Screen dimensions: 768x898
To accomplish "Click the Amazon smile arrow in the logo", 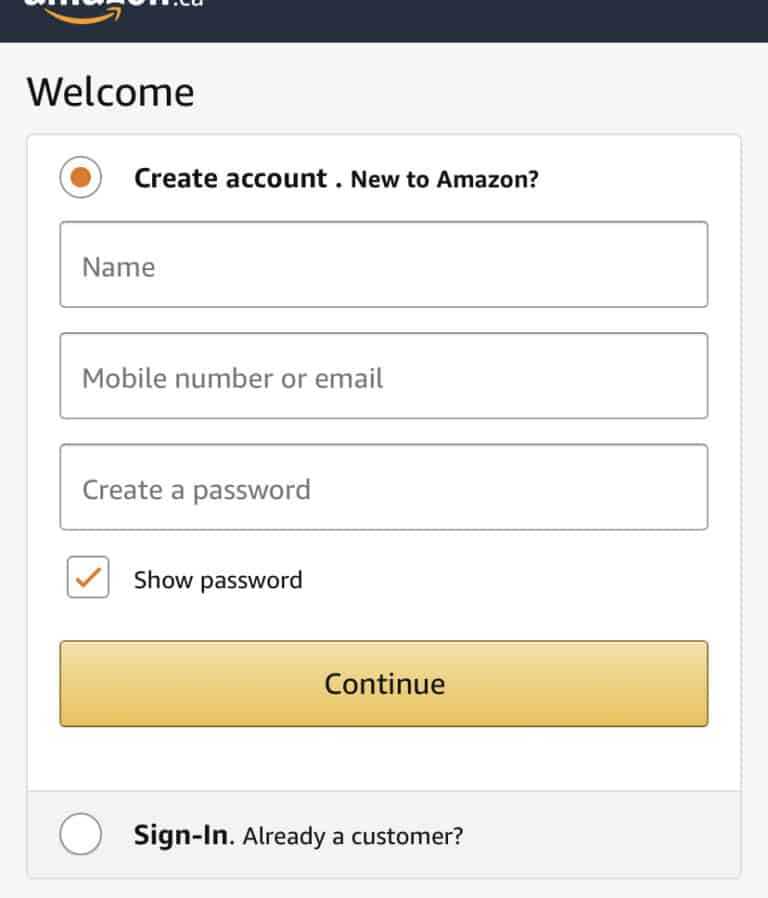I will click(x=85, y=16).
